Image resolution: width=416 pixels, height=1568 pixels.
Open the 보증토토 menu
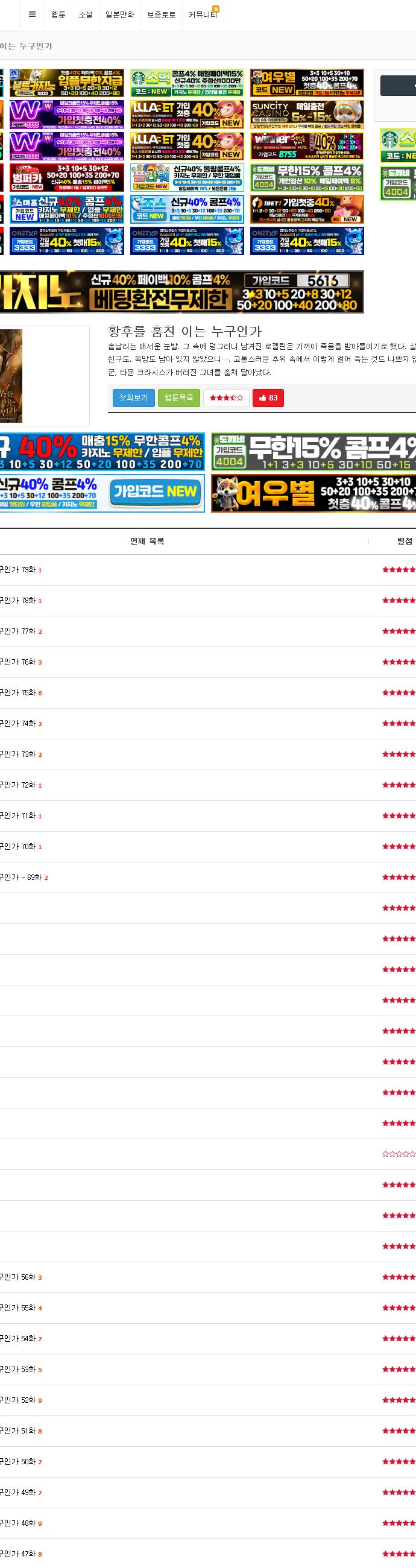[161, 14]
